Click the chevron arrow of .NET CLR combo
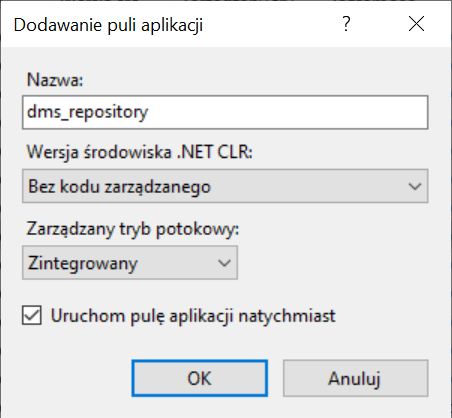The height and width of the screenshot is (418, 452). click(x=415, y=186)
